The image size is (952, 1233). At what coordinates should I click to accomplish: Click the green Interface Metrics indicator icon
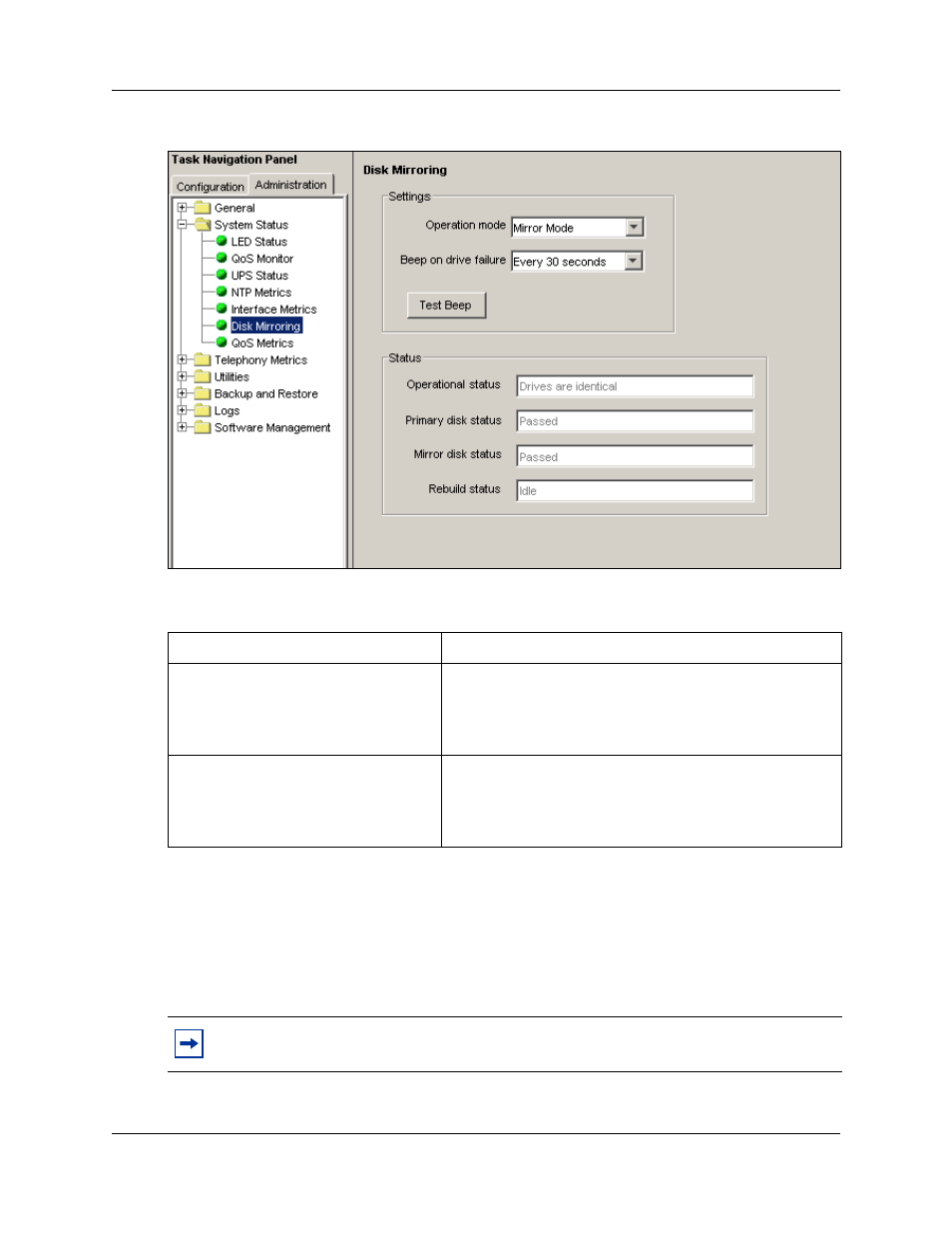[222, 308]
